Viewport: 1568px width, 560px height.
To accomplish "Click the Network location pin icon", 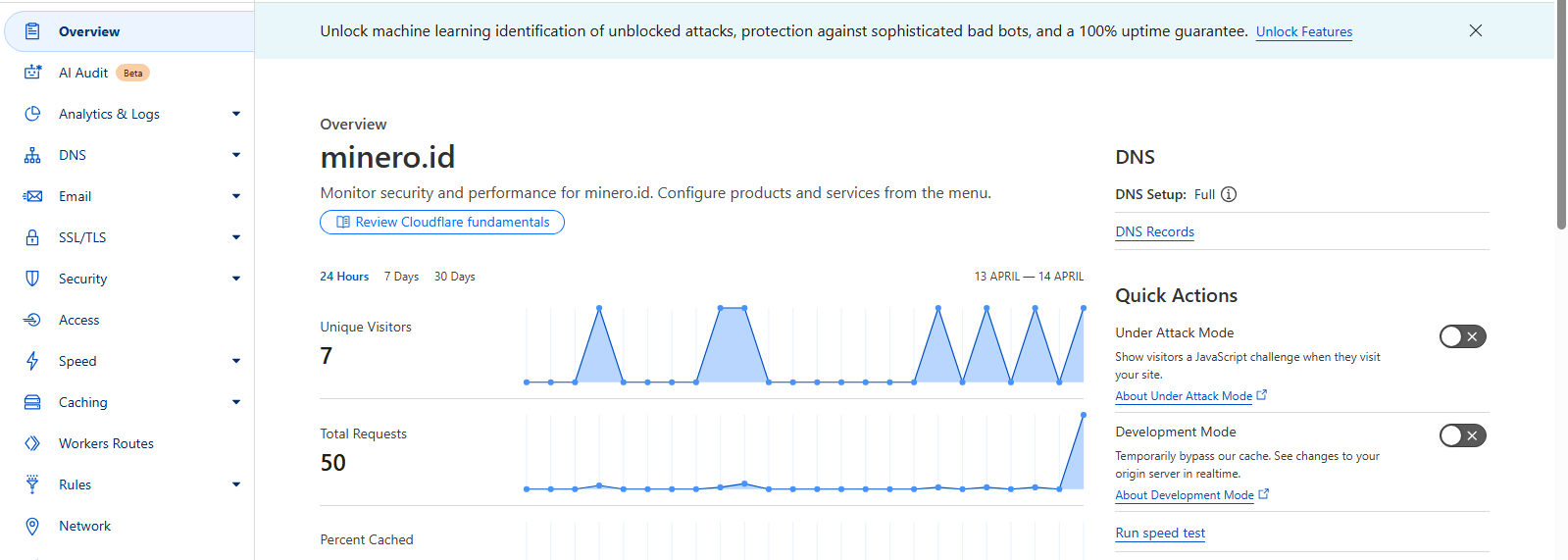I will coord(32,526).
